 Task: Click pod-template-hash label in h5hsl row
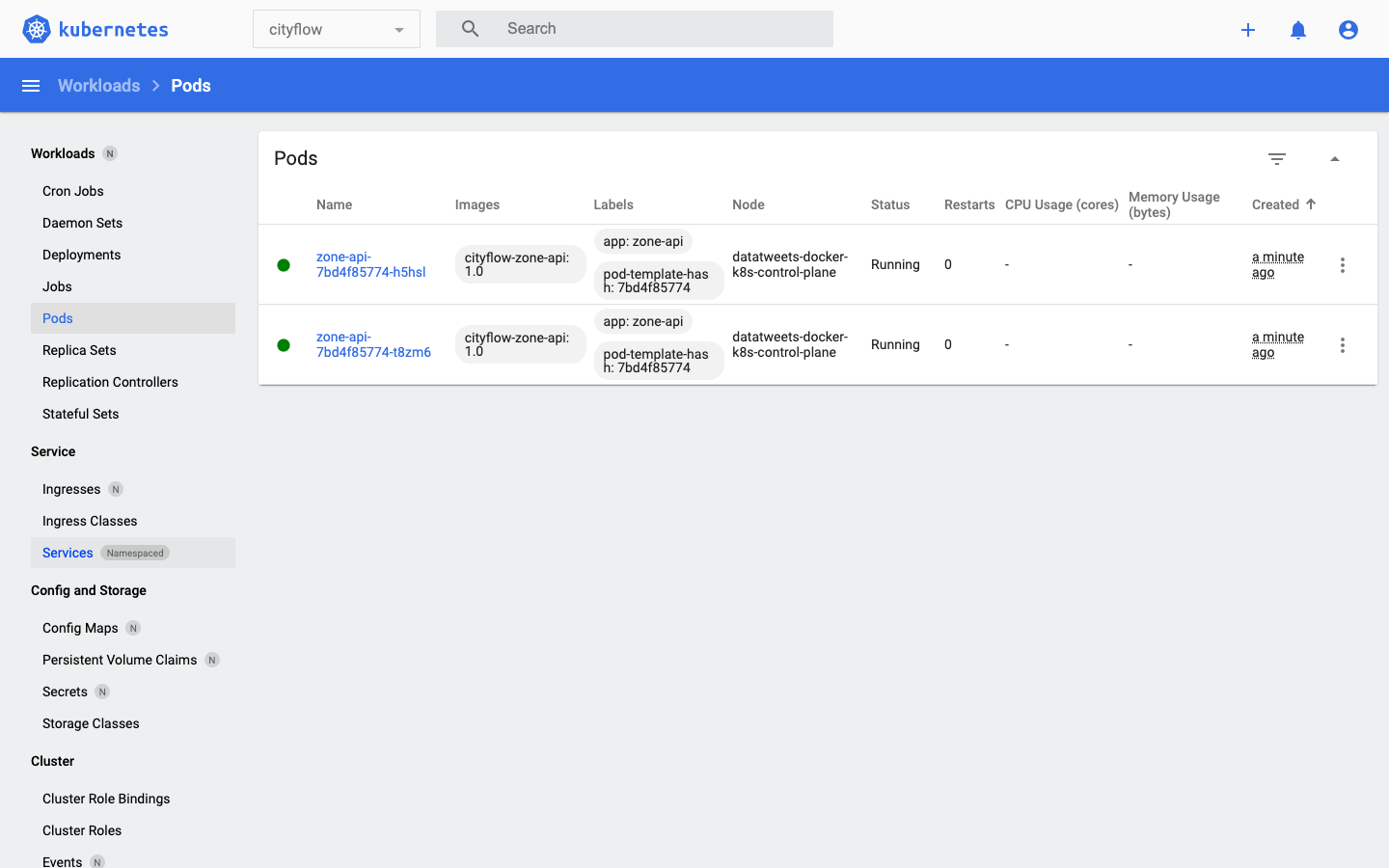tap(659, 281)
